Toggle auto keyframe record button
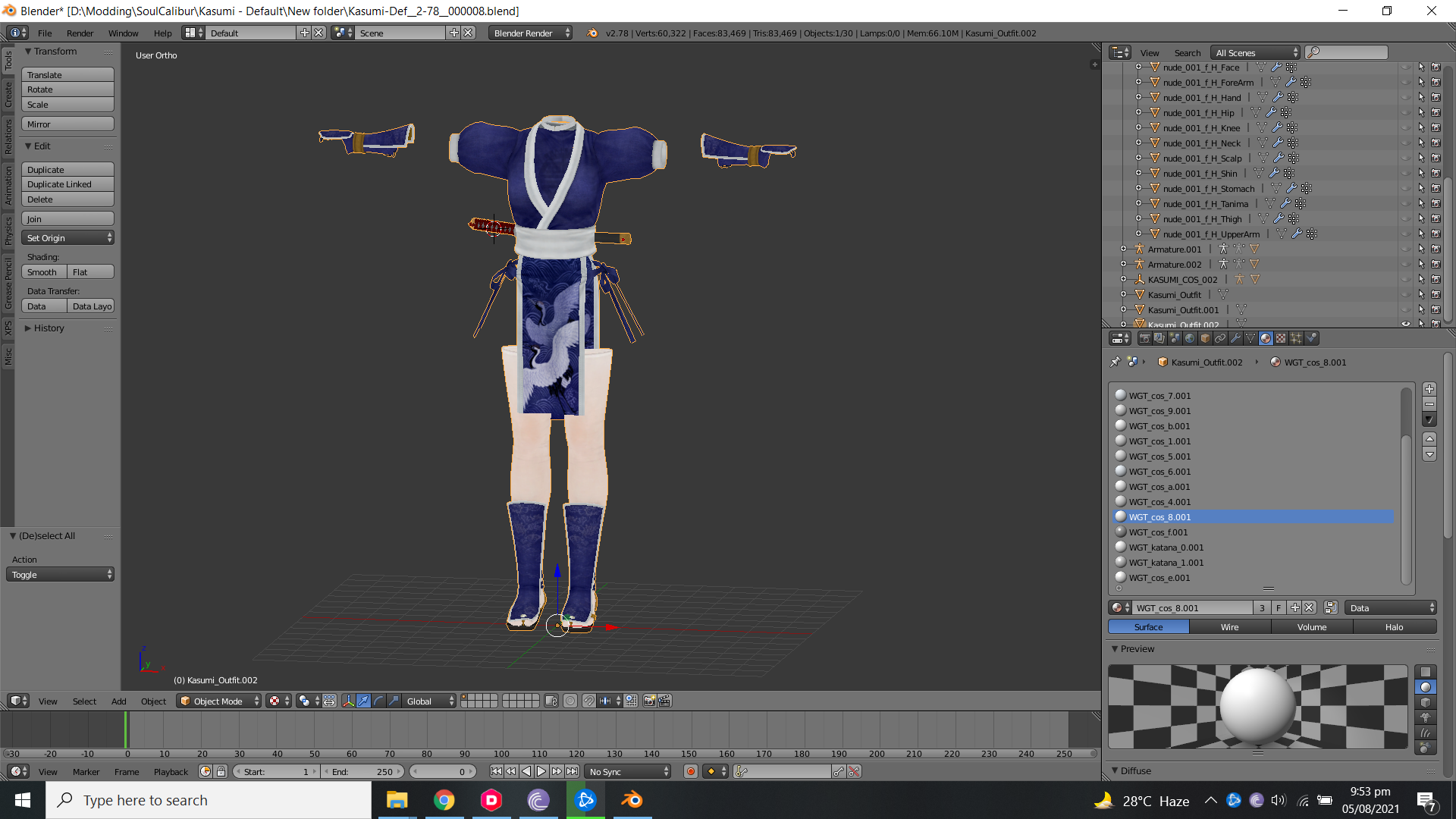Screen dimensions: 1456x819 (690, 772)
